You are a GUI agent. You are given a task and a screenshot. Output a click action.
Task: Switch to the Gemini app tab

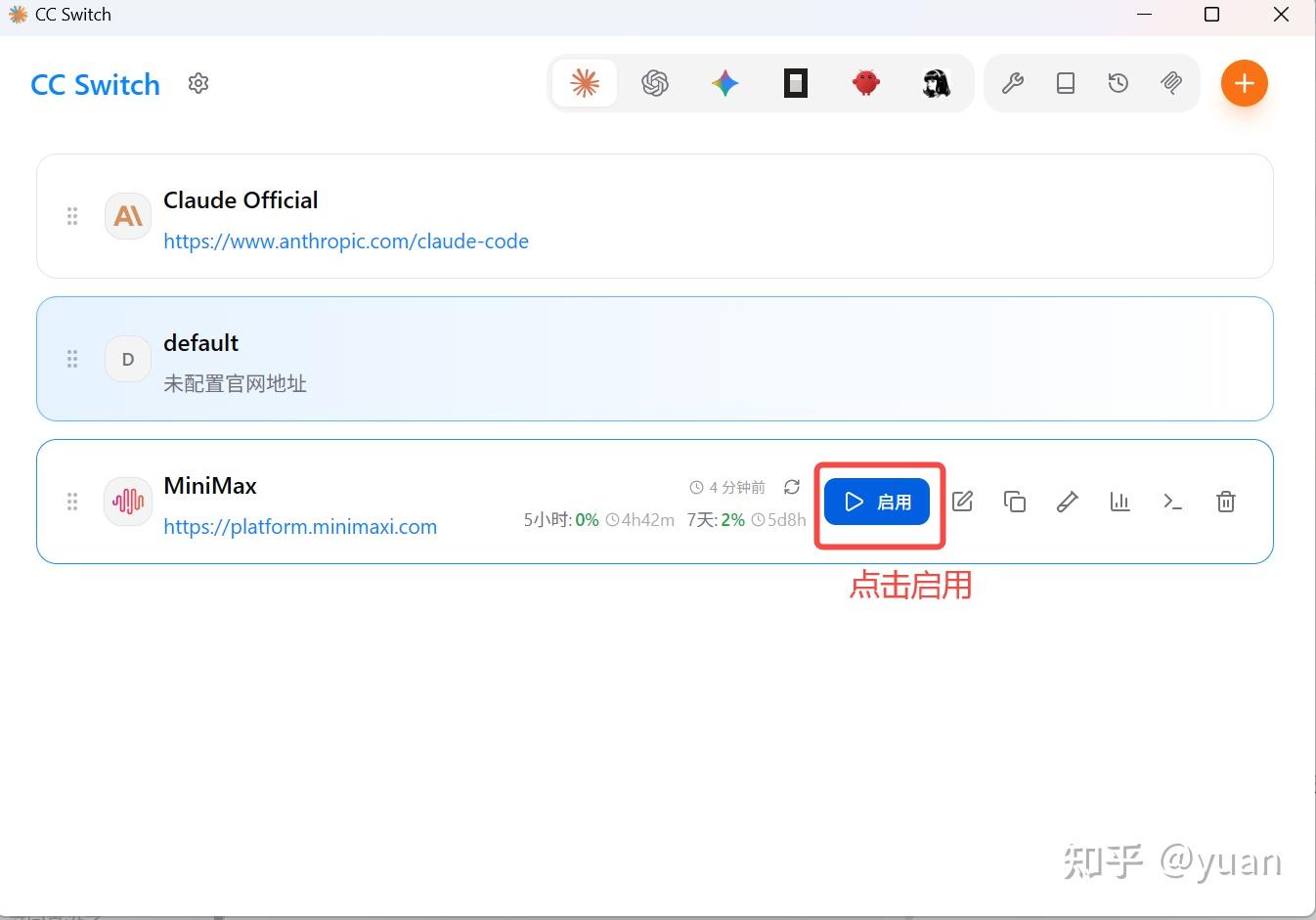click(x=725, y=83)
